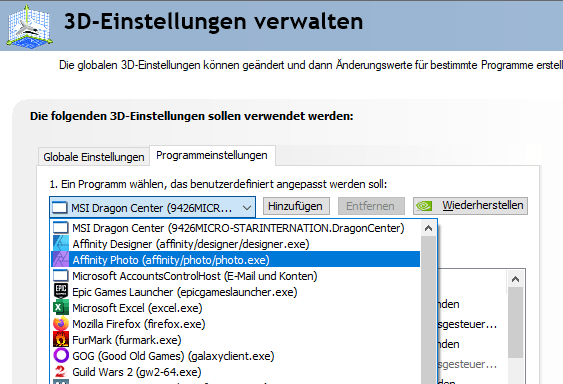Select GOG (galaxyclient.exe) entry
This screenshot has width=563, height=384.
click(236, 355)
